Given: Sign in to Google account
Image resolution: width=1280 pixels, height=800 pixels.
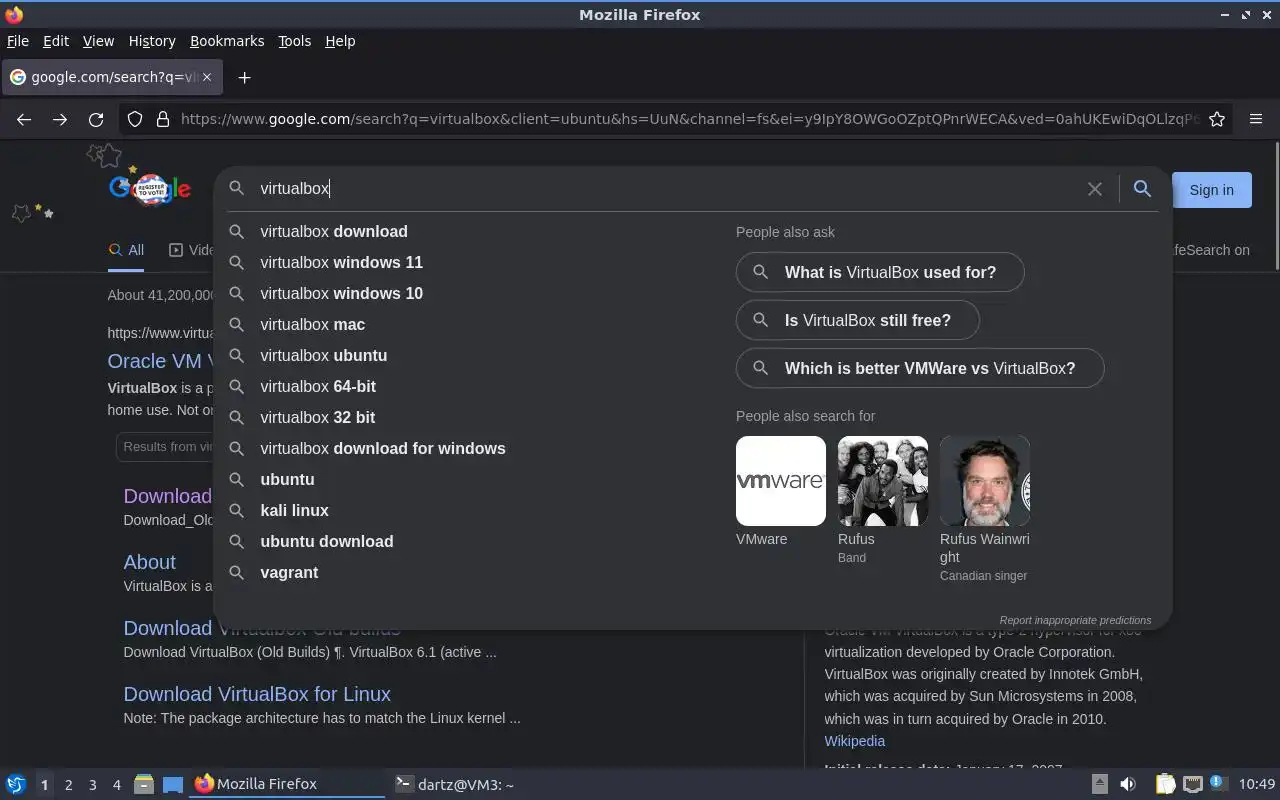Looking at the screenshot, I should pyautogui.click(x=1211, y=190).
